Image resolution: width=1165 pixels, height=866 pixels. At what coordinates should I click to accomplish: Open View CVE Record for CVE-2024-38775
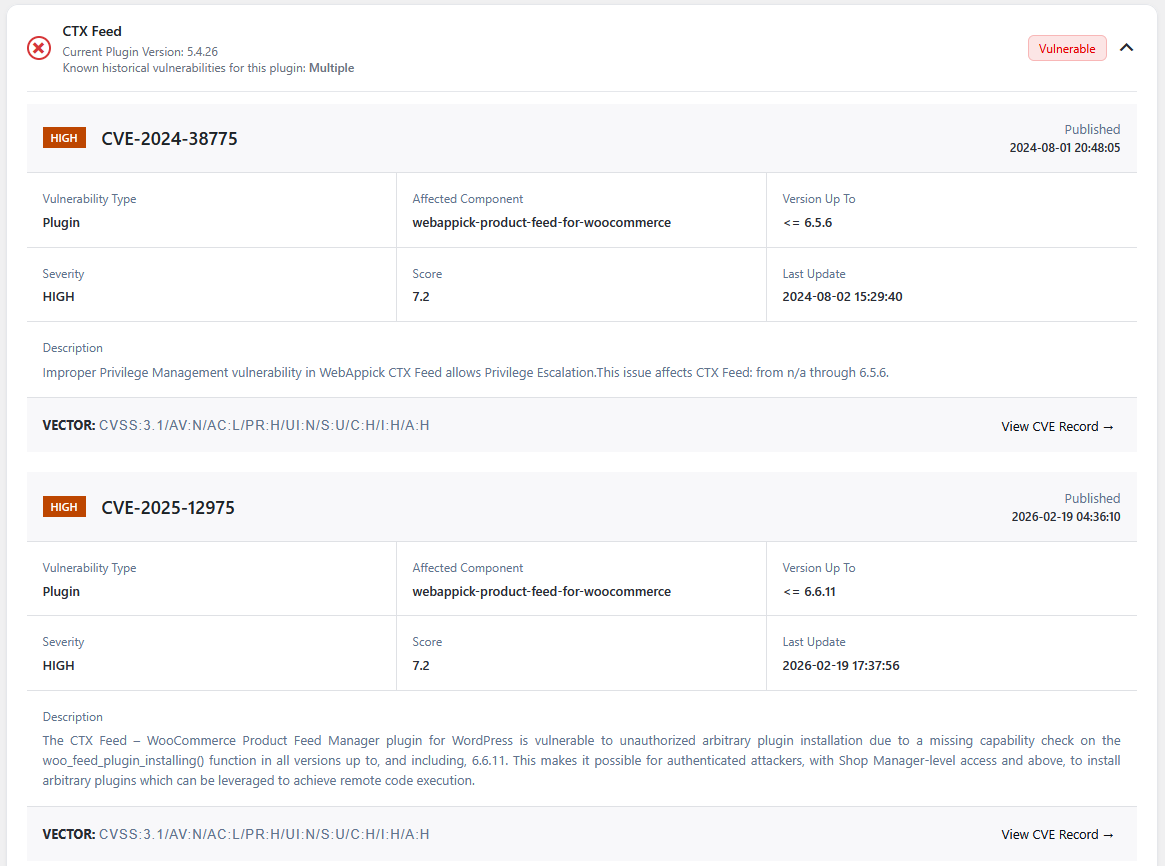1057,426
